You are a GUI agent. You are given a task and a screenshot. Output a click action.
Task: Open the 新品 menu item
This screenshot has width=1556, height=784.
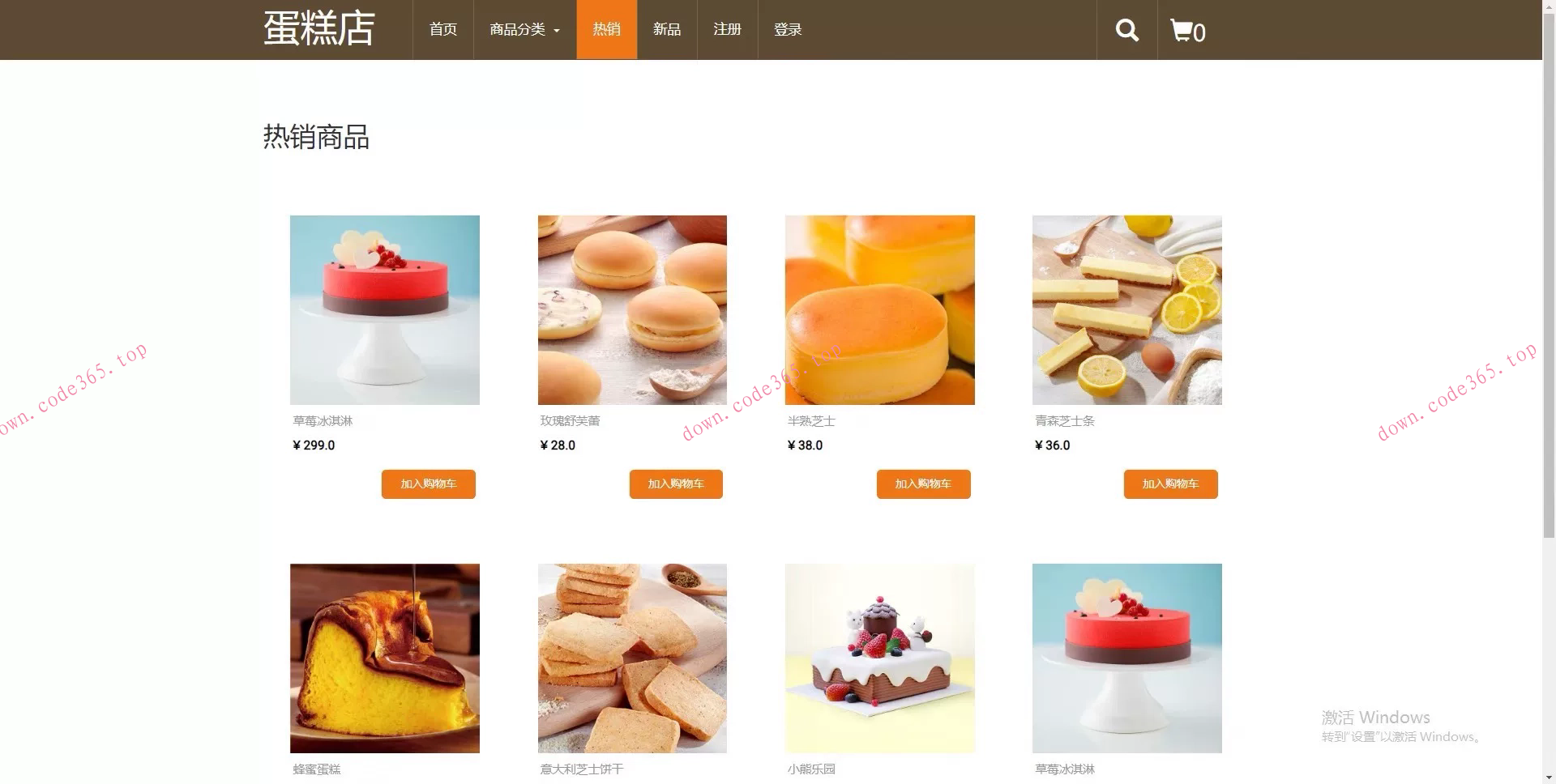coord(667,30)
